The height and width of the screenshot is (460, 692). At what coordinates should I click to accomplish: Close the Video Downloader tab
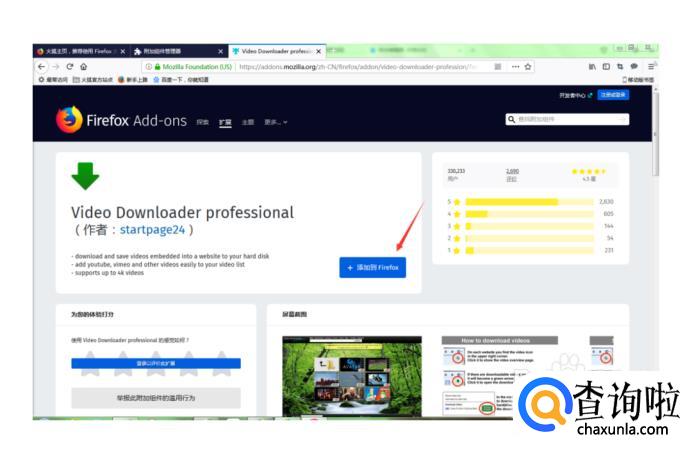[318, 51]
